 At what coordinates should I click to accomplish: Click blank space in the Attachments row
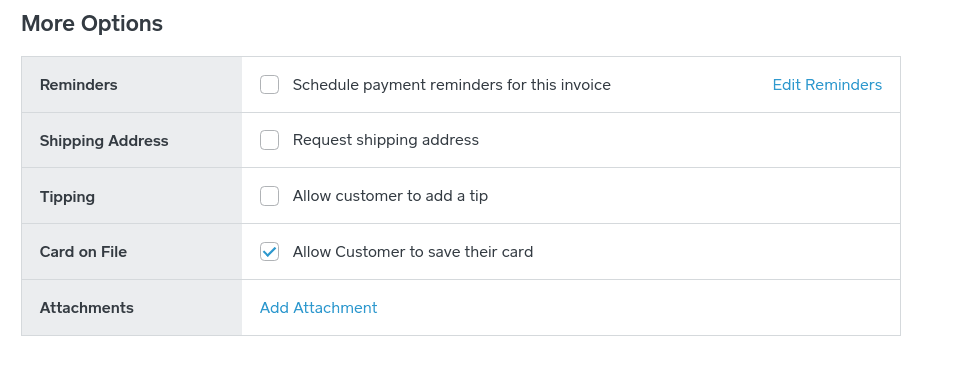(x=636, y=307)
